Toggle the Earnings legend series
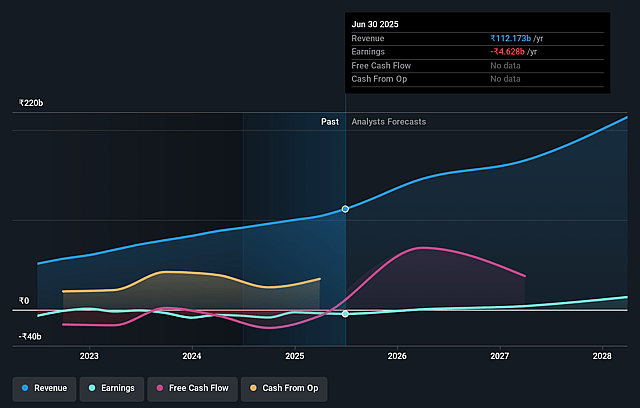The width and height of the screenshot is (640, 408). coord(112,388)
